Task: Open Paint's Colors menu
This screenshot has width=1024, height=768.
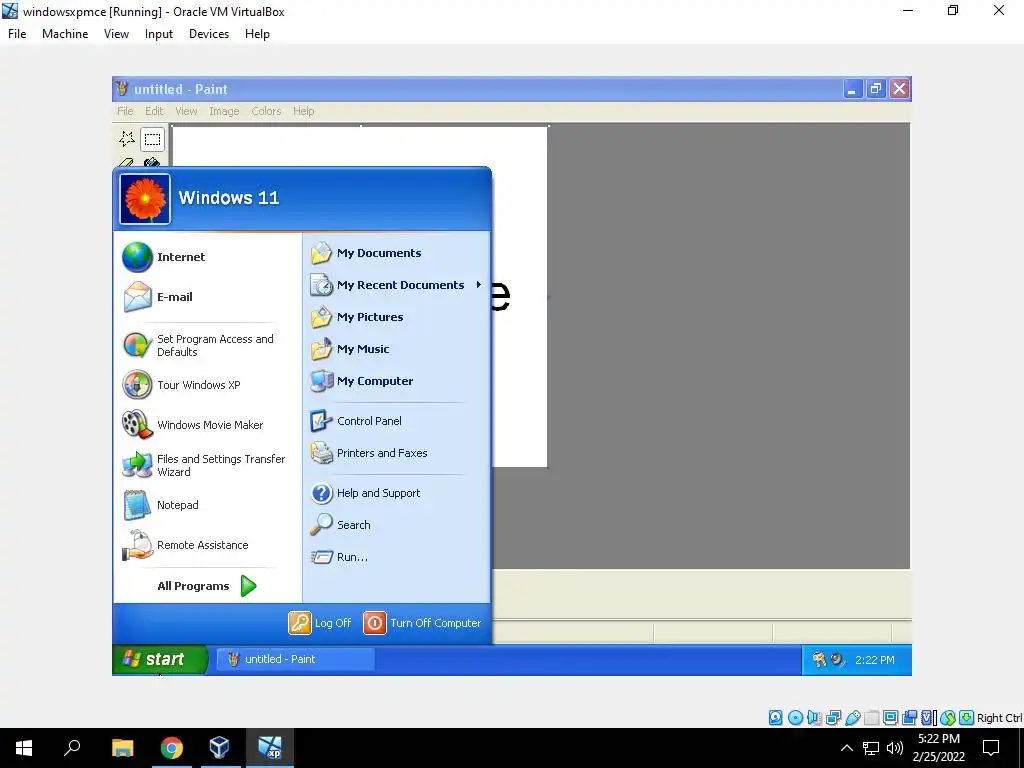Action: tap(266, 112)
